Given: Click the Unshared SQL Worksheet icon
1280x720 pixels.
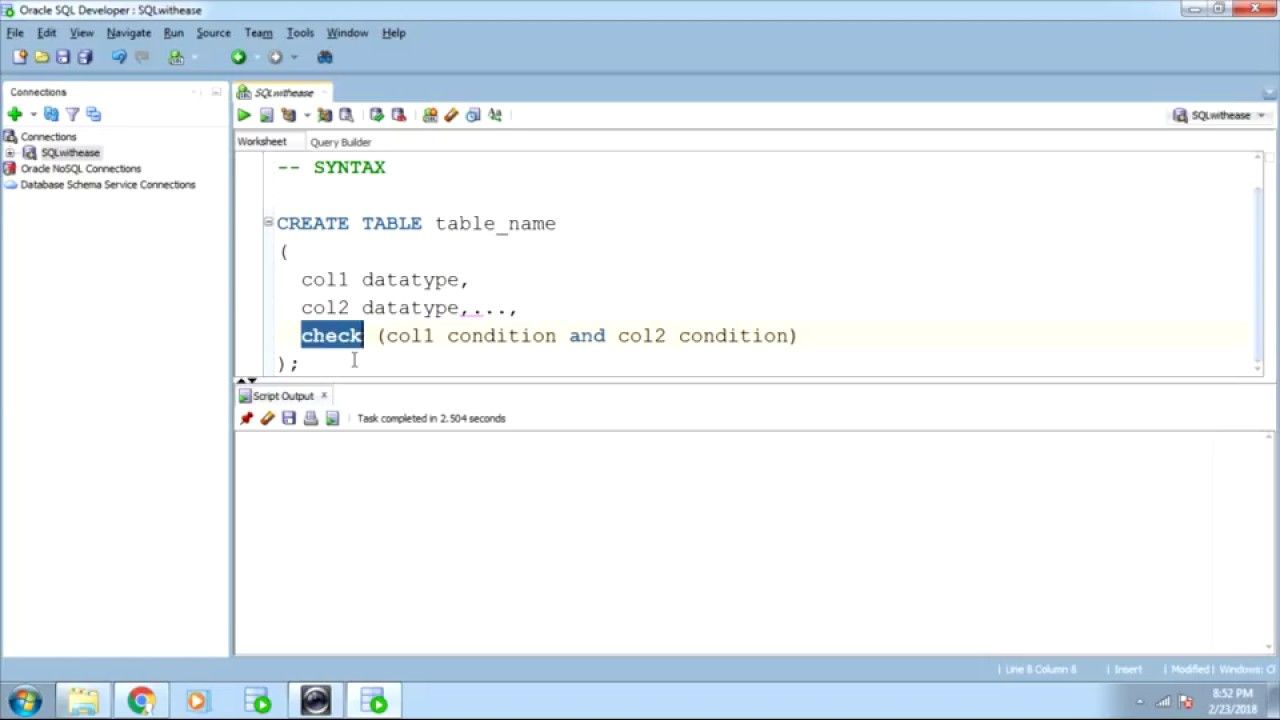Looking at the screenshot, I should click(430, 115).
